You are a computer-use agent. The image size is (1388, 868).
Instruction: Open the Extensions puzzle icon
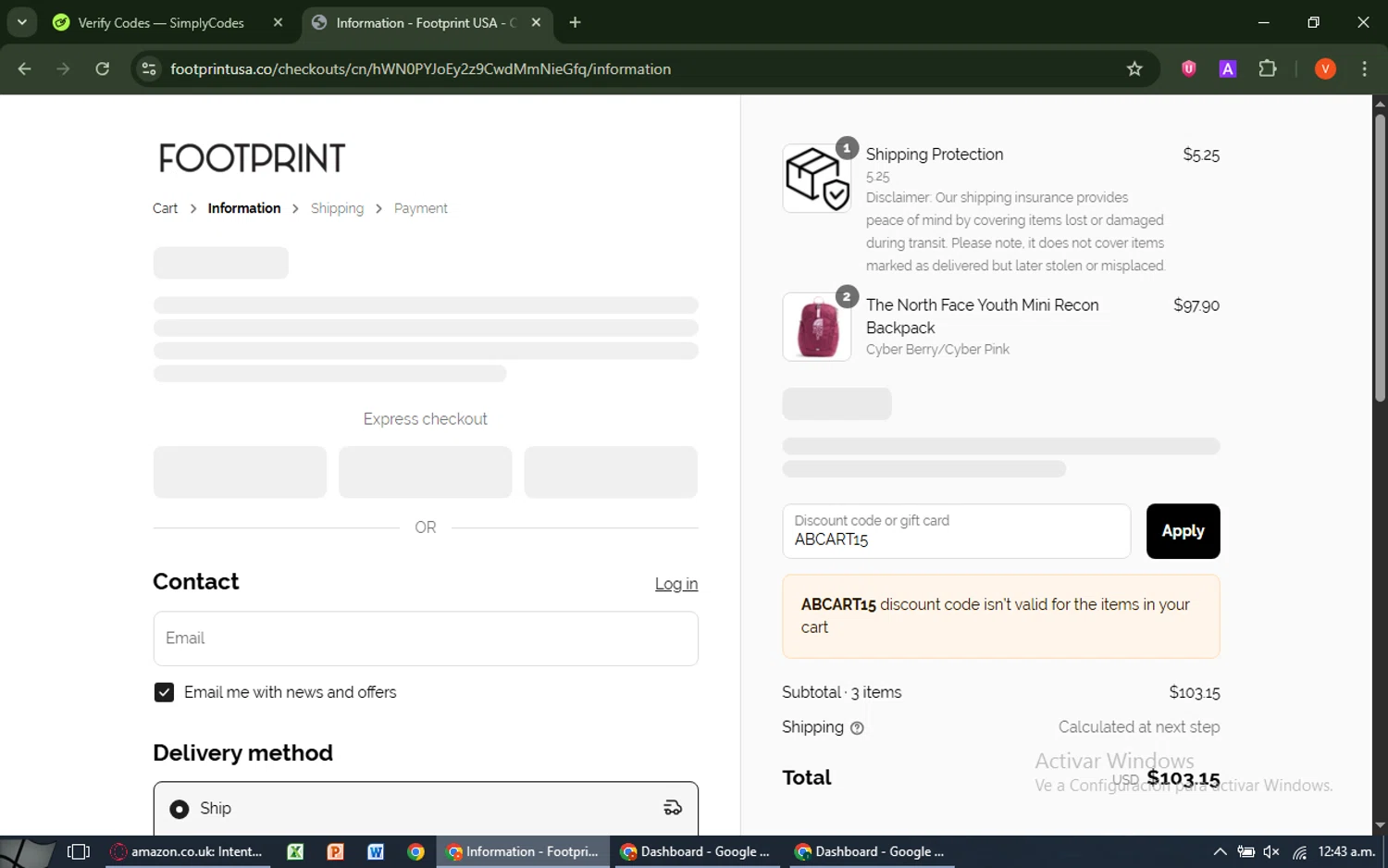(1268, 68)
